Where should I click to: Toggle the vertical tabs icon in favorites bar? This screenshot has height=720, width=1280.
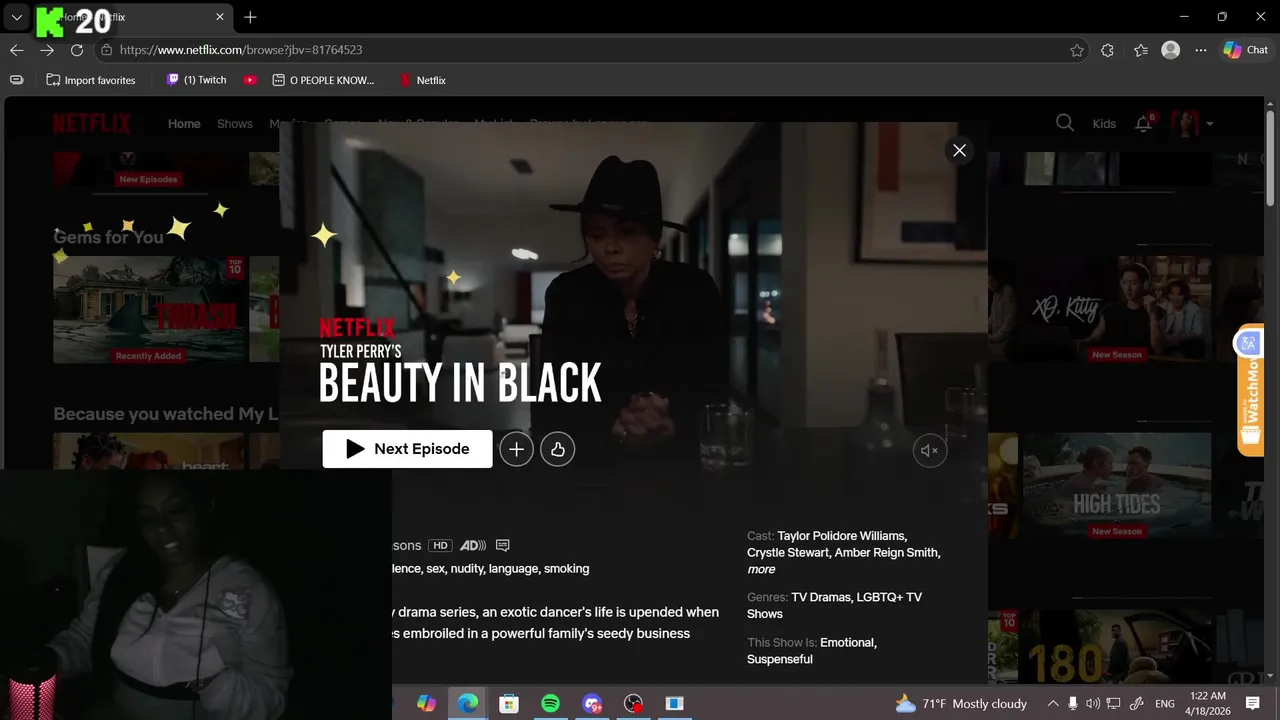[16, 80]
